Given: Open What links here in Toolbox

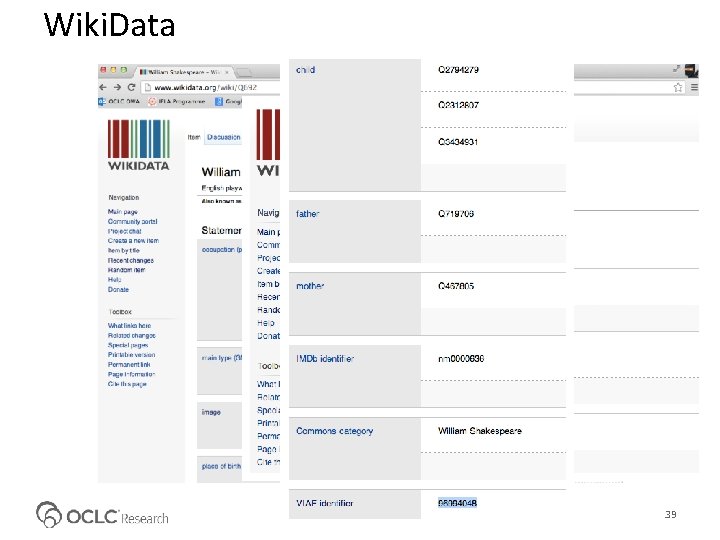Looking at the screenshot, I should click(129, 326).
